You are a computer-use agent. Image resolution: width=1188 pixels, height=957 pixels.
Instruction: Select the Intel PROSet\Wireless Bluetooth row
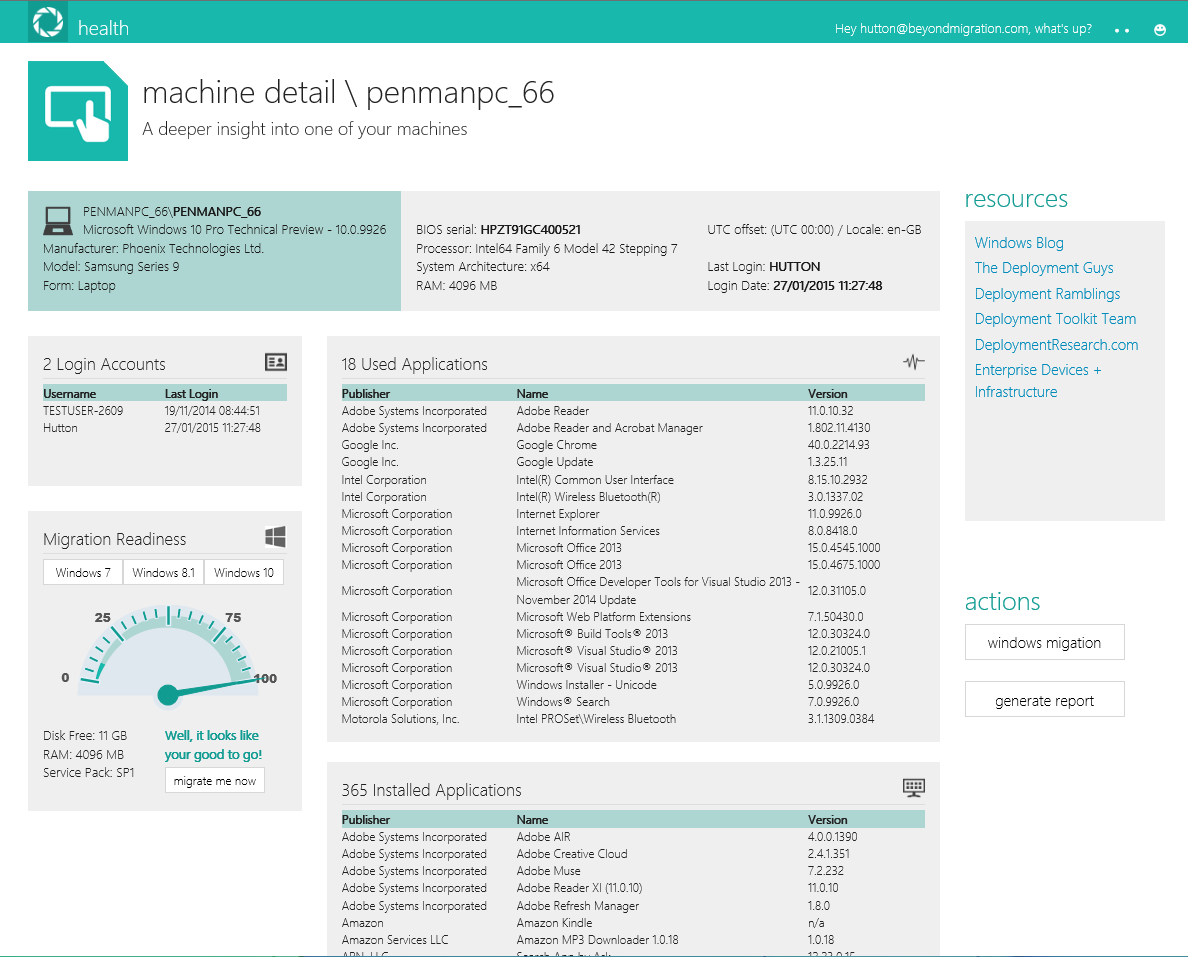(x=633, y=719)
